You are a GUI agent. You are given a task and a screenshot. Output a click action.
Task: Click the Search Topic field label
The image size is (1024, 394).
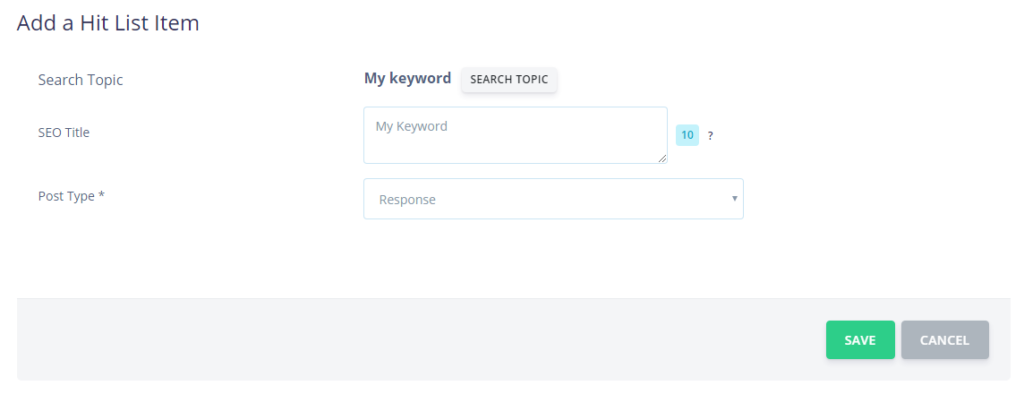tap(80, 80)
